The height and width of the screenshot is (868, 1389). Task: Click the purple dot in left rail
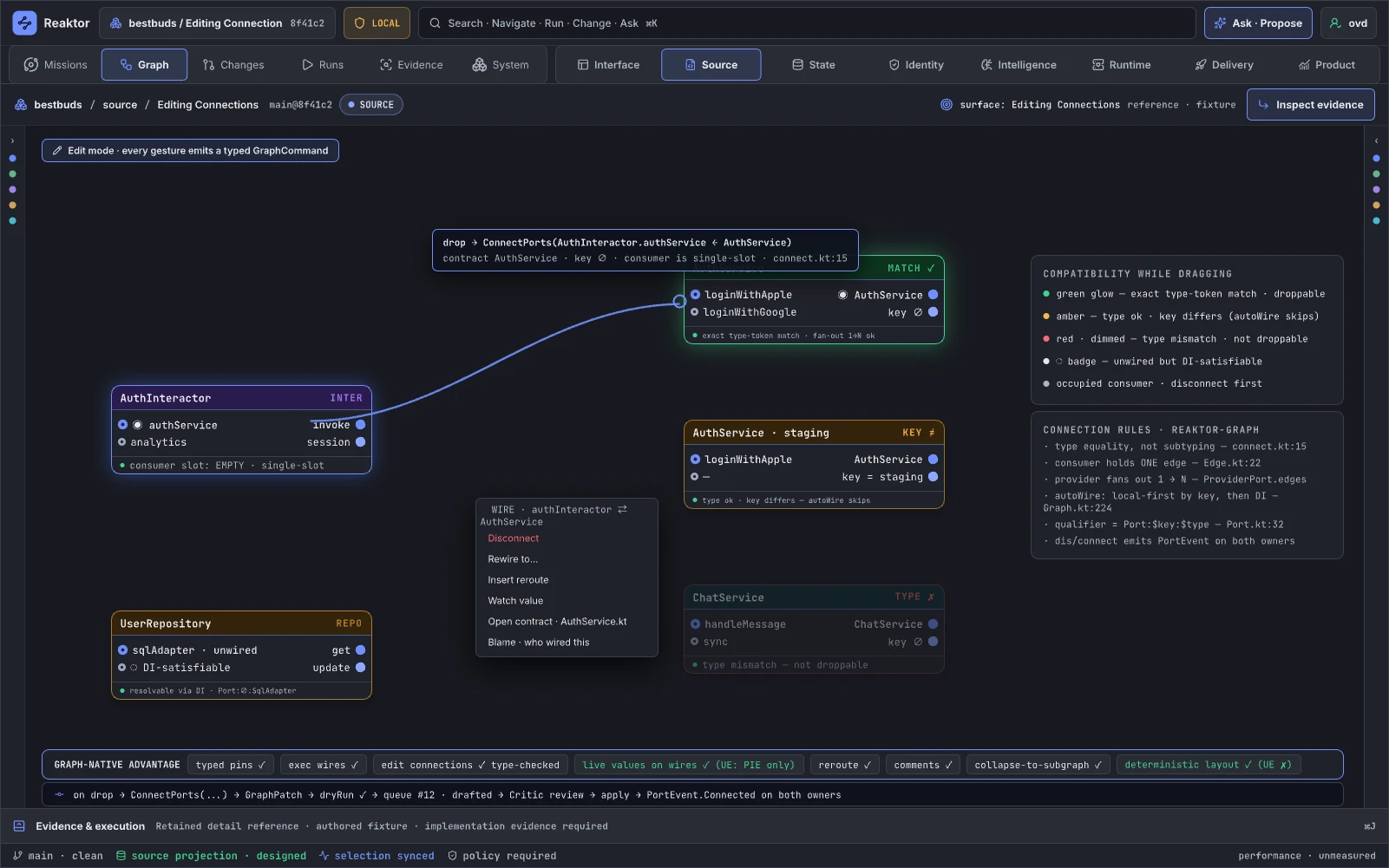(12, 190)
